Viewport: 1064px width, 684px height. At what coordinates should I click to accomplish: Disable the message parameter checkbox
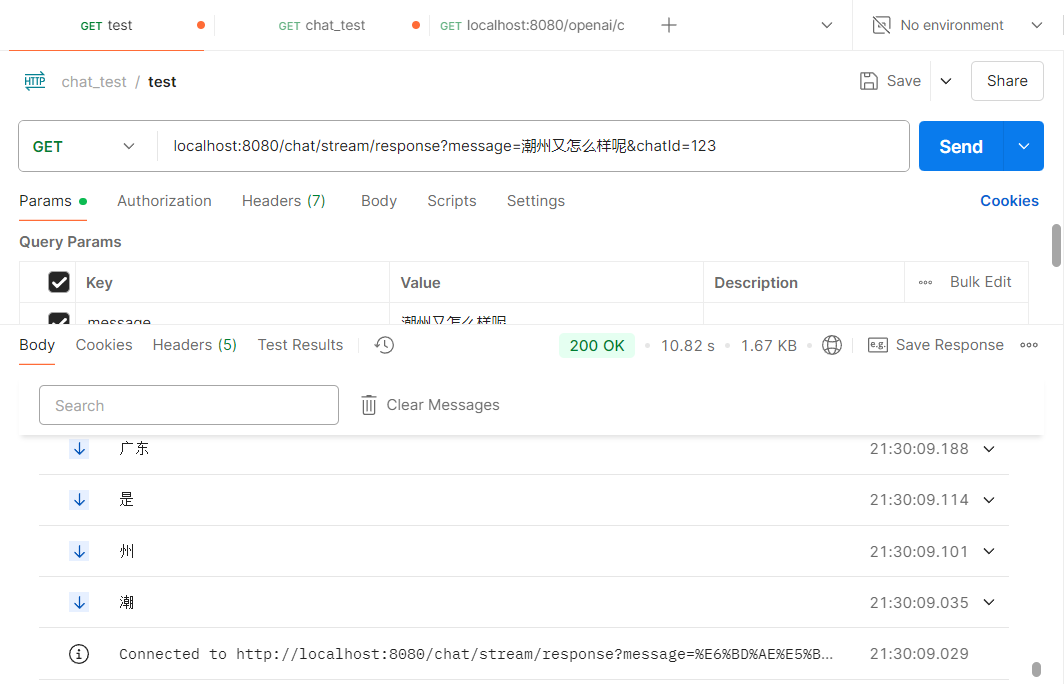pyautogui.click(x=58, y=320)
